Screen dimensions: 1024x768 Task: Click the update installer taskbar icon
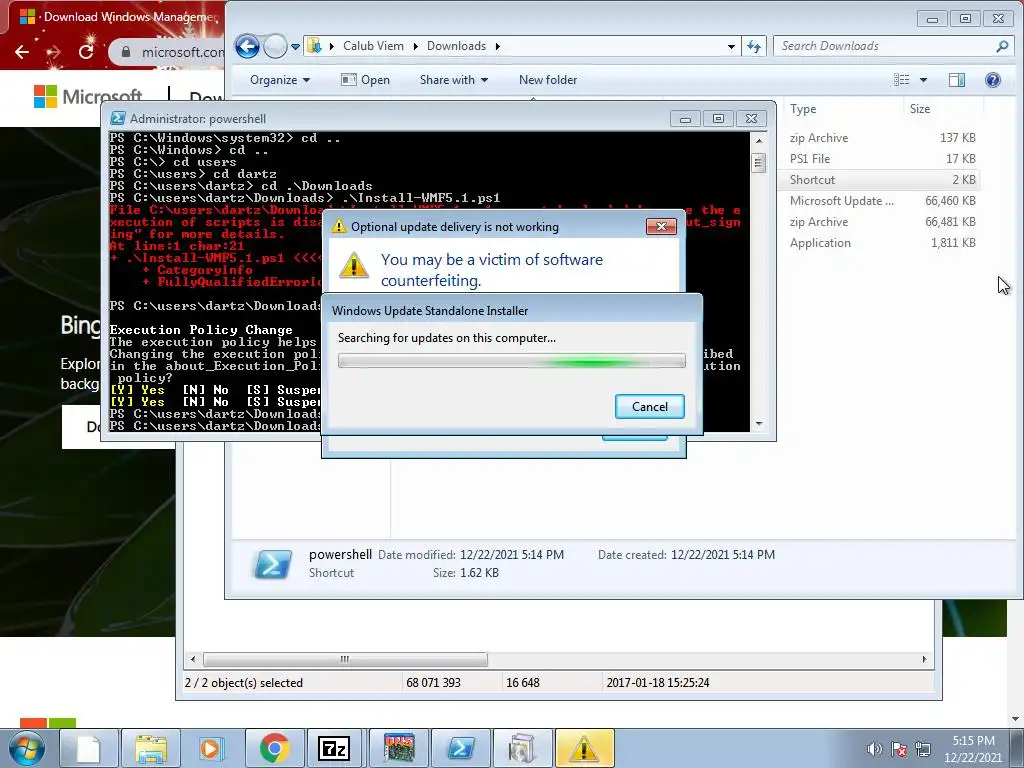[522, 748]
